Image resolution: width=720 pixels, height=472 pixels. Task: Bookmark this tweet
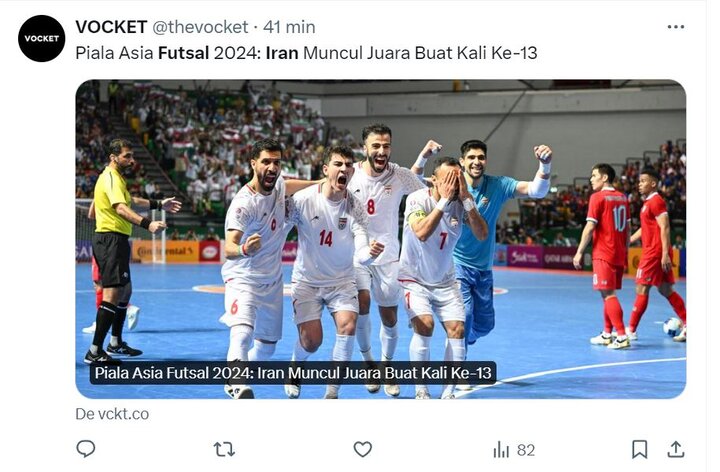[639, 450]
